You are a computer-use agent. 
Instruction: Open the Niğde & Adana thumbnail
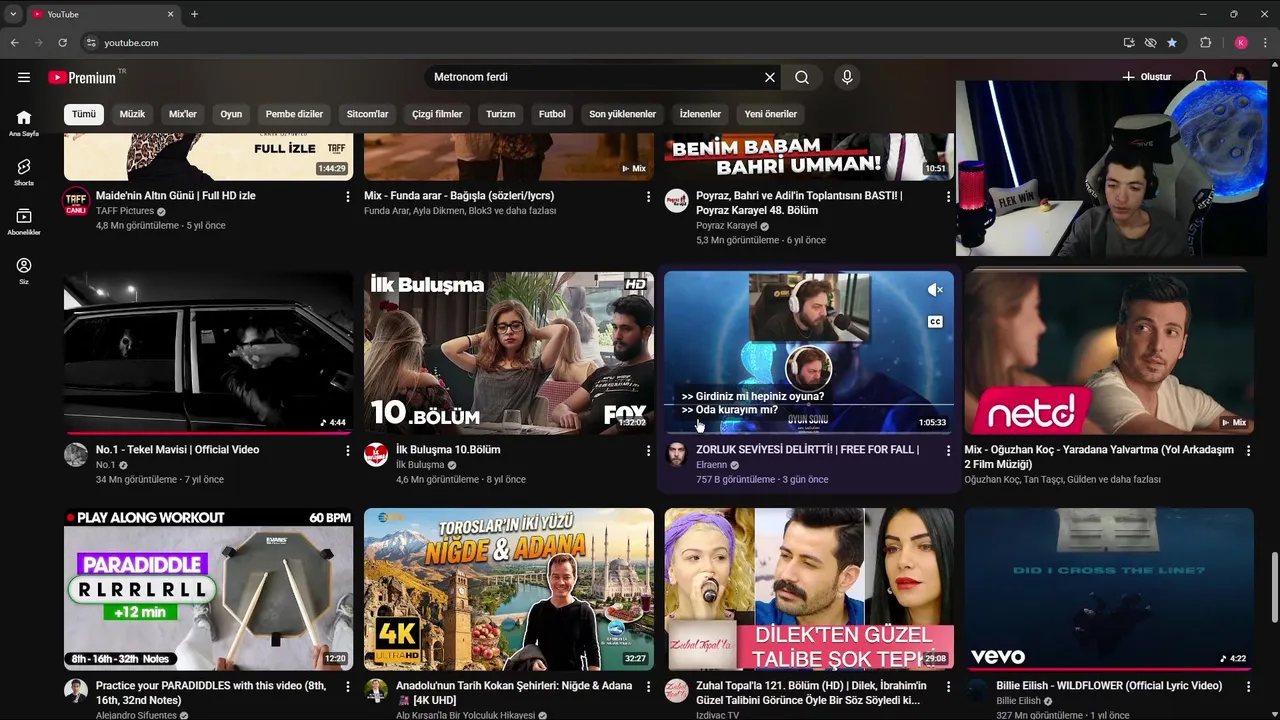coord(509,589)
